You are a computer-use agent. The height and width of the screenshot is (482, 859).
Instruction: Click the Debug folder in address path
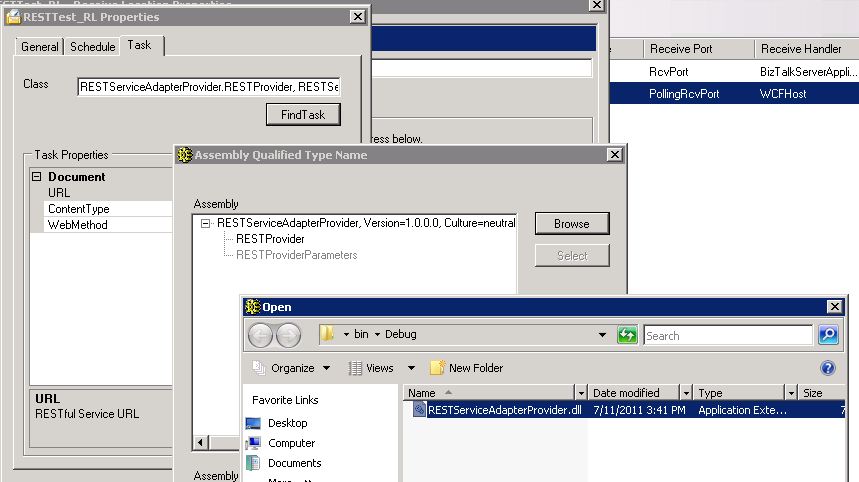(x=400, y=334)
